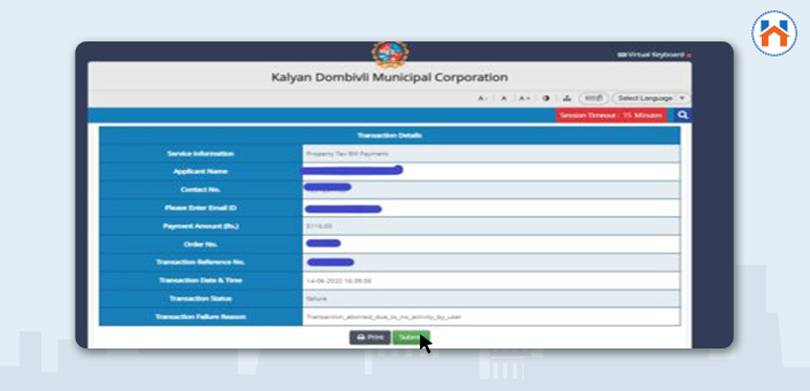
Task: Click the normal font size A icon
Action: [x=503, y=98]
